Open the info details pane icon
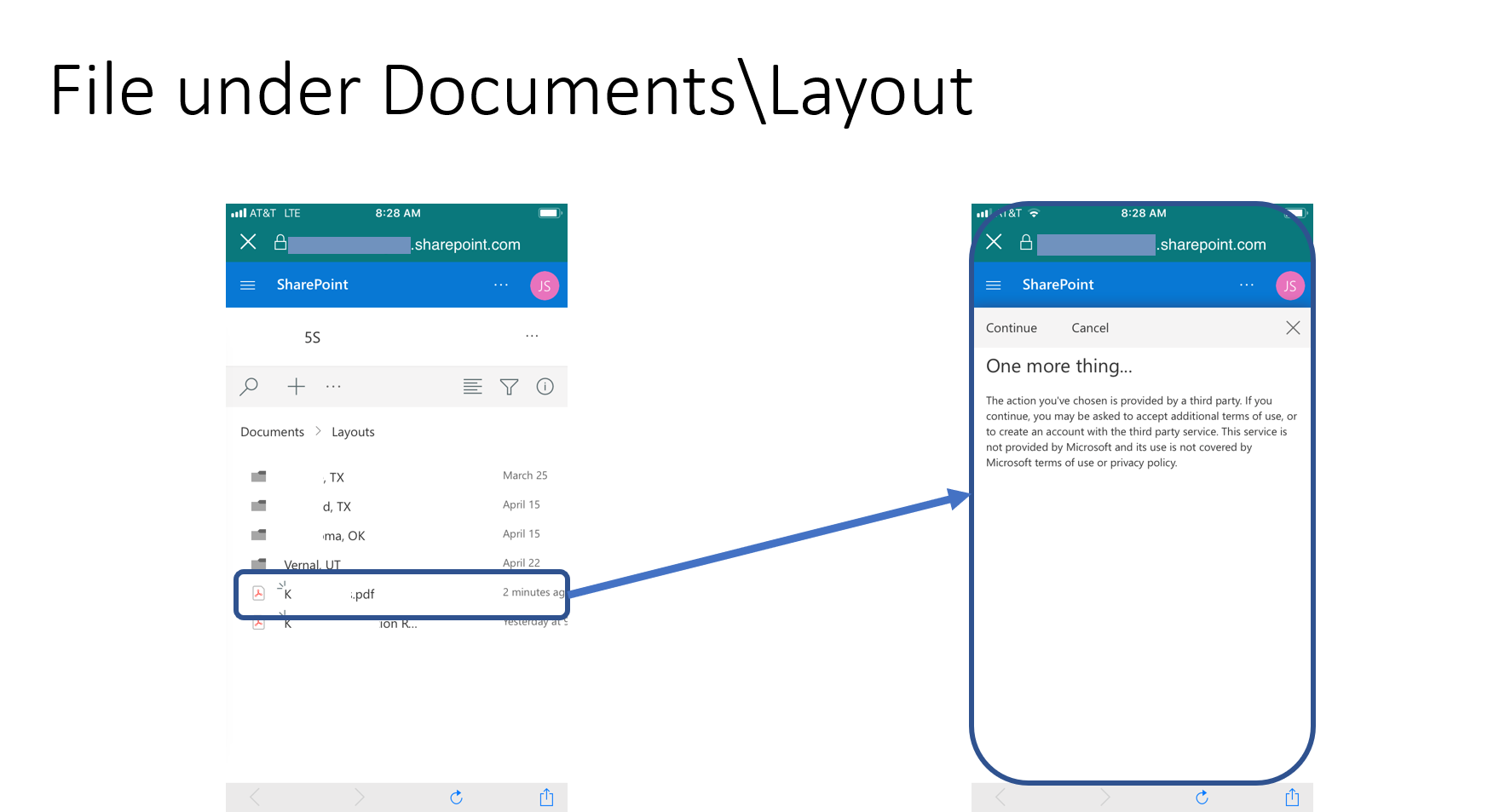Viewport: 1505px width, 812px height. [545, 387]
